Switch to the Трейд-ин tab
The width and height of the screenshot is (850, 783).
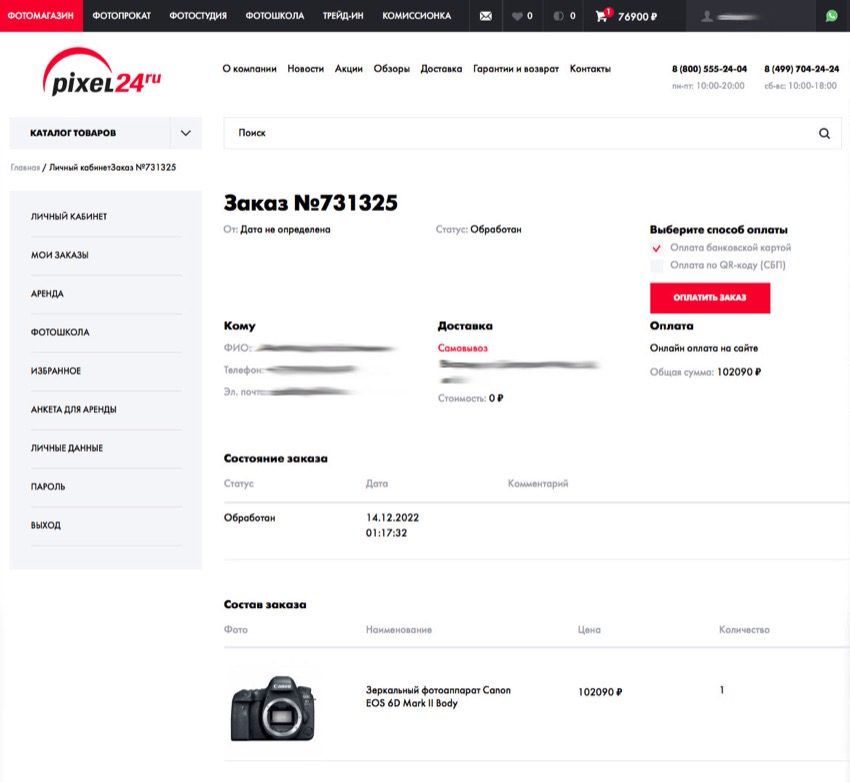[x=343, y=16]
